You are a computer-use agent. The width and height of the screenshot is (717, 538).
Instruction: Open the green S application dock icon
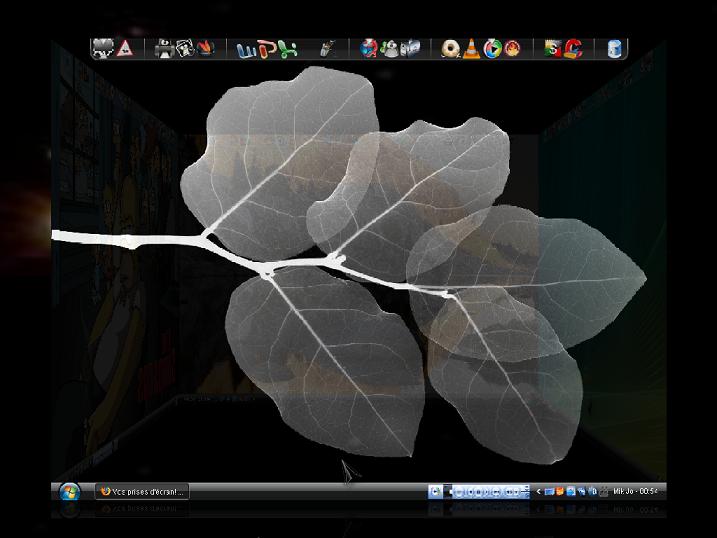553,48
